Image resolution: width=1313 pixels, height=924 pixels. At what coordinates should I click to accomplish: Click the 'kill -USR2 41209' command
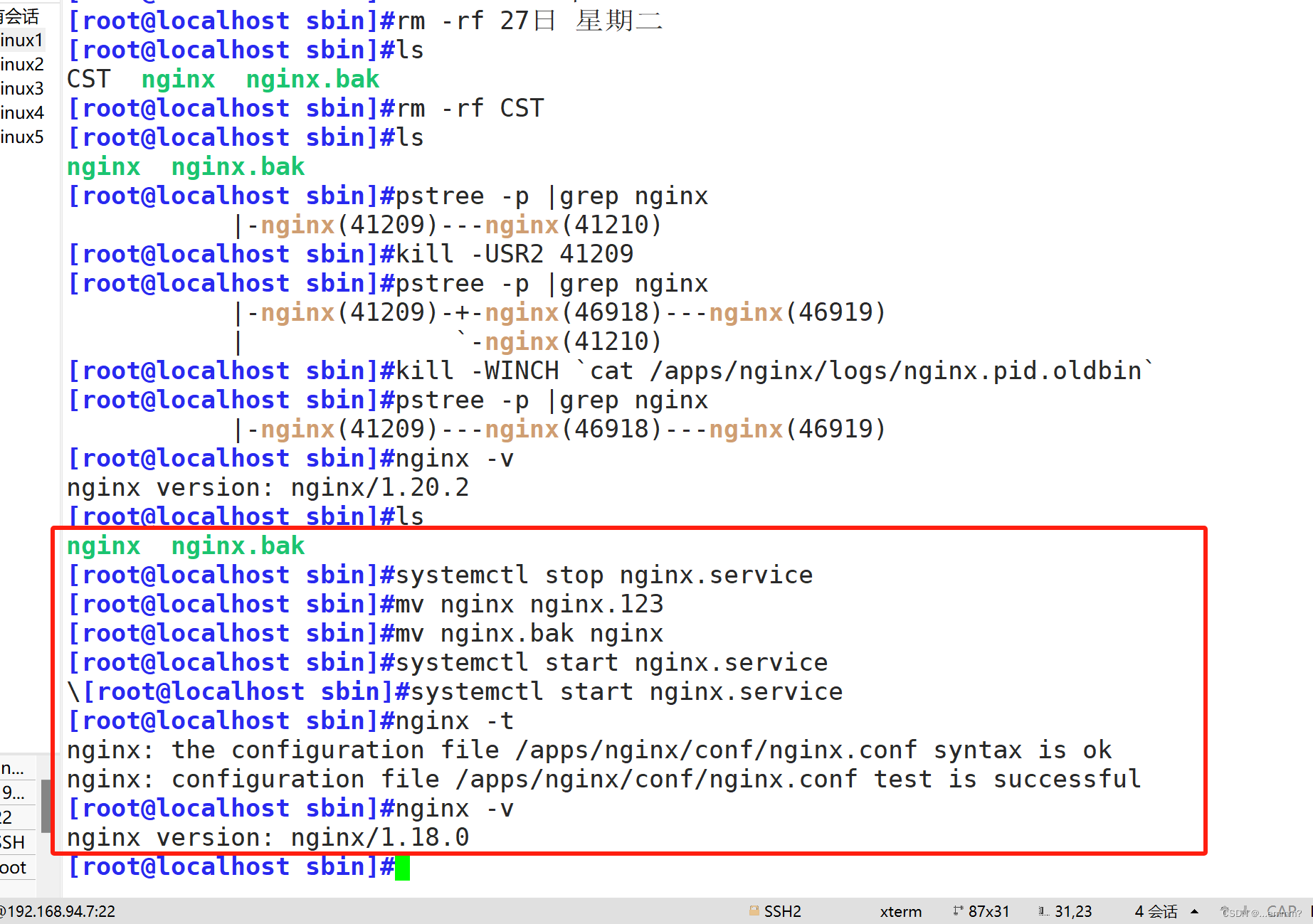click(514, 254)
